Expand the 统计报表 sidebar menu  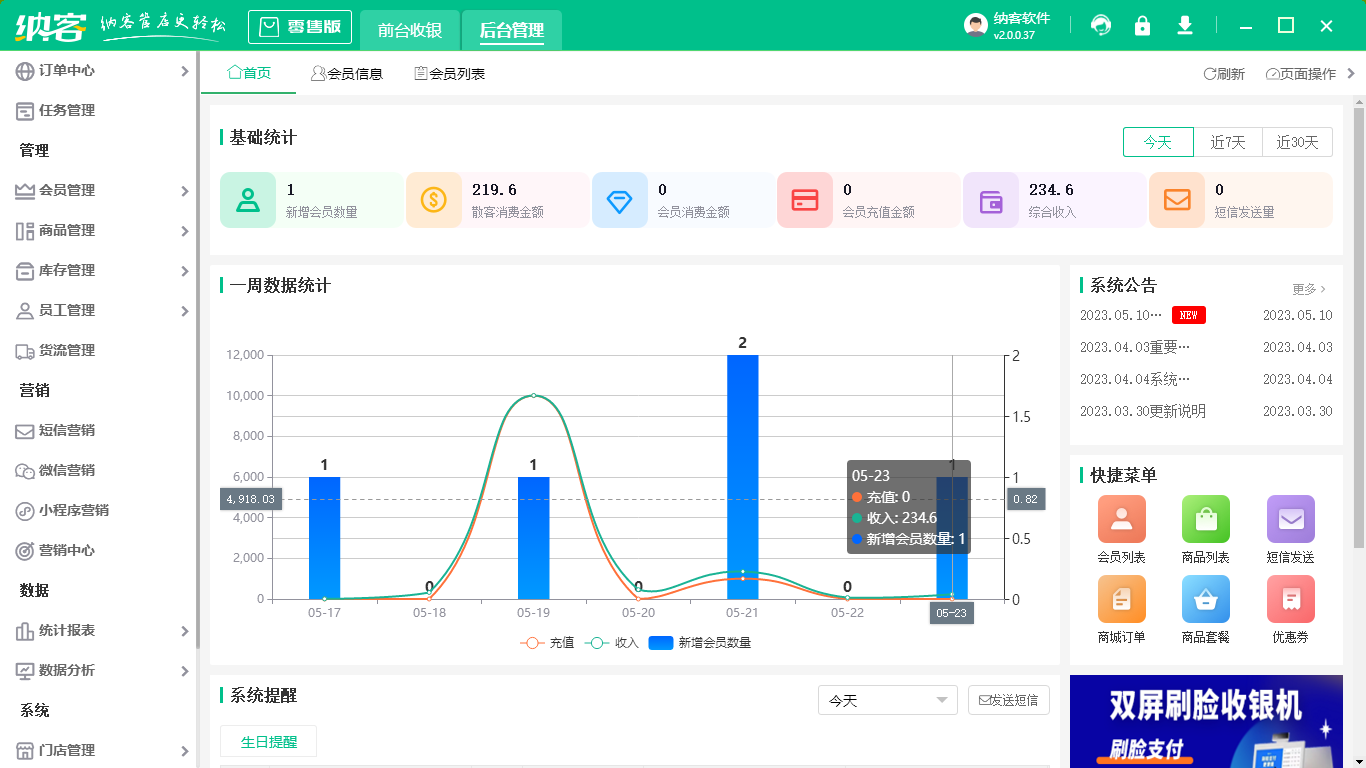[x=99, y=630]
